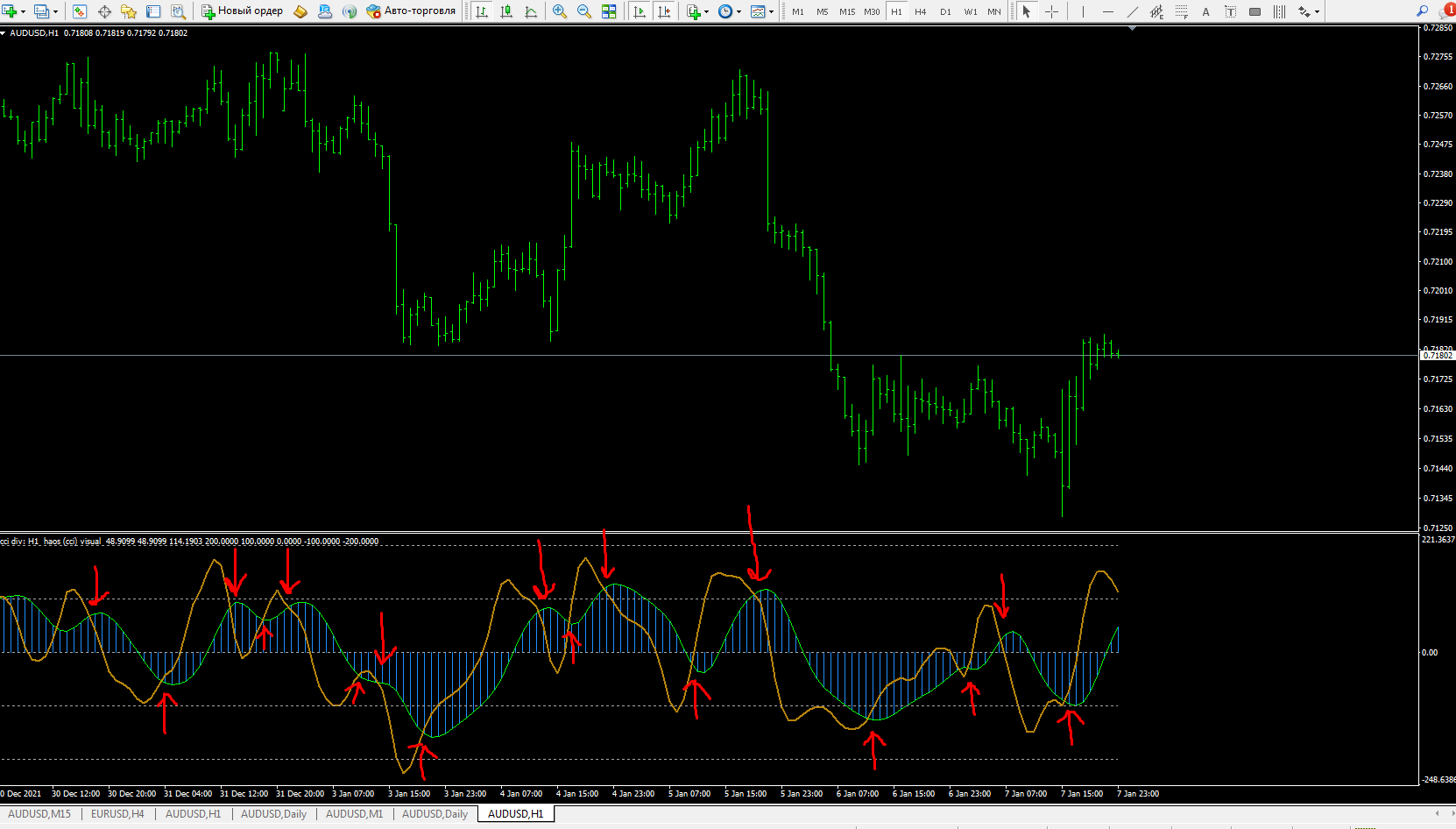Open the templates dropdown arrow
Screen dimensions: 1456x829
point(771,11)
